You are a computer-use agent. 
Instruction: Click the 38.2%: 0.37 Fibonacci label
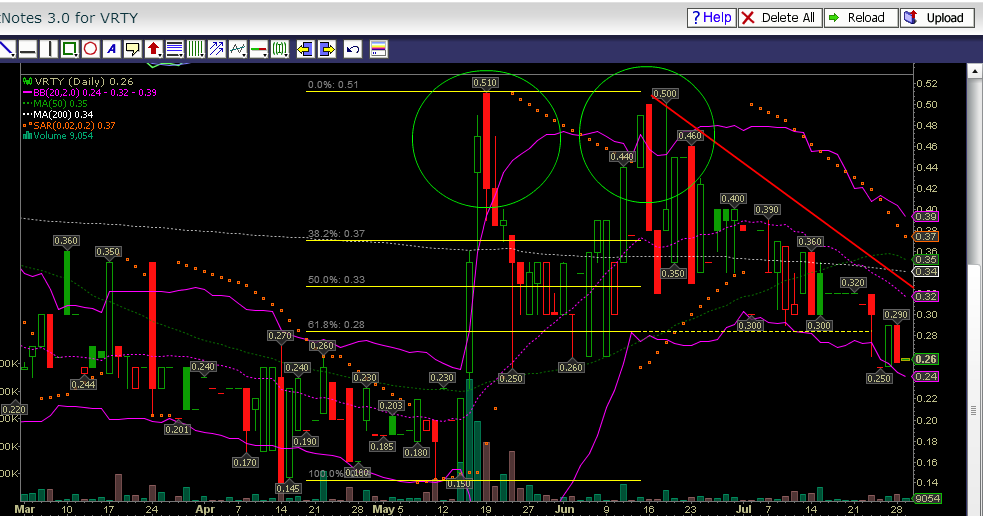(336, 233)
